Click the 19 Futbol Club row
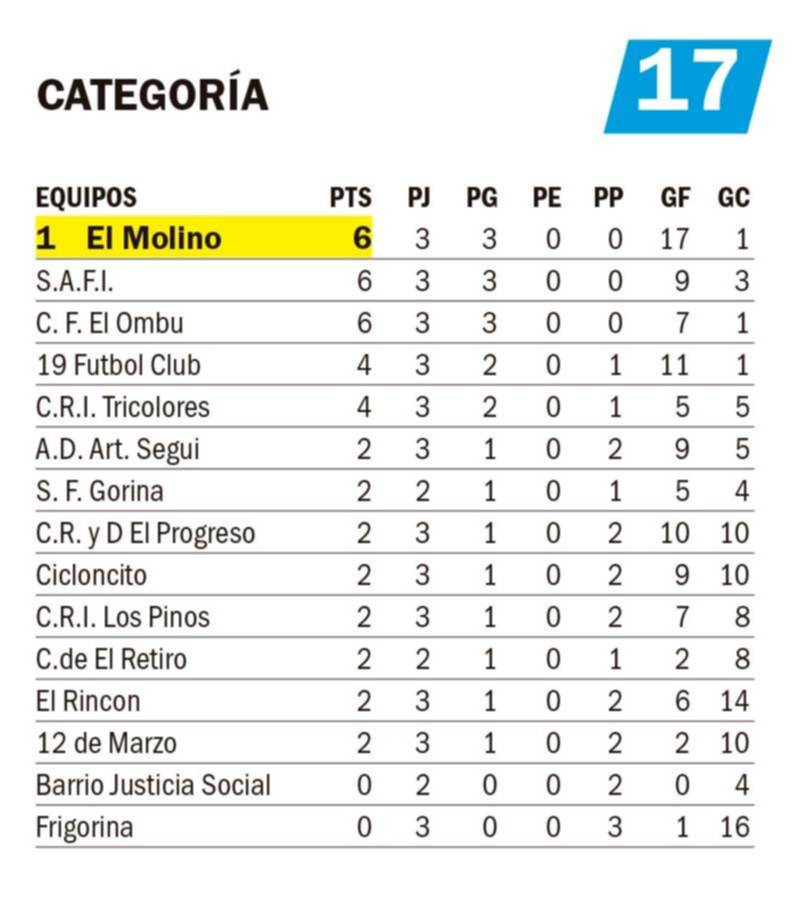Viewport: 800px width, 900px height. [x=394, y=365]
